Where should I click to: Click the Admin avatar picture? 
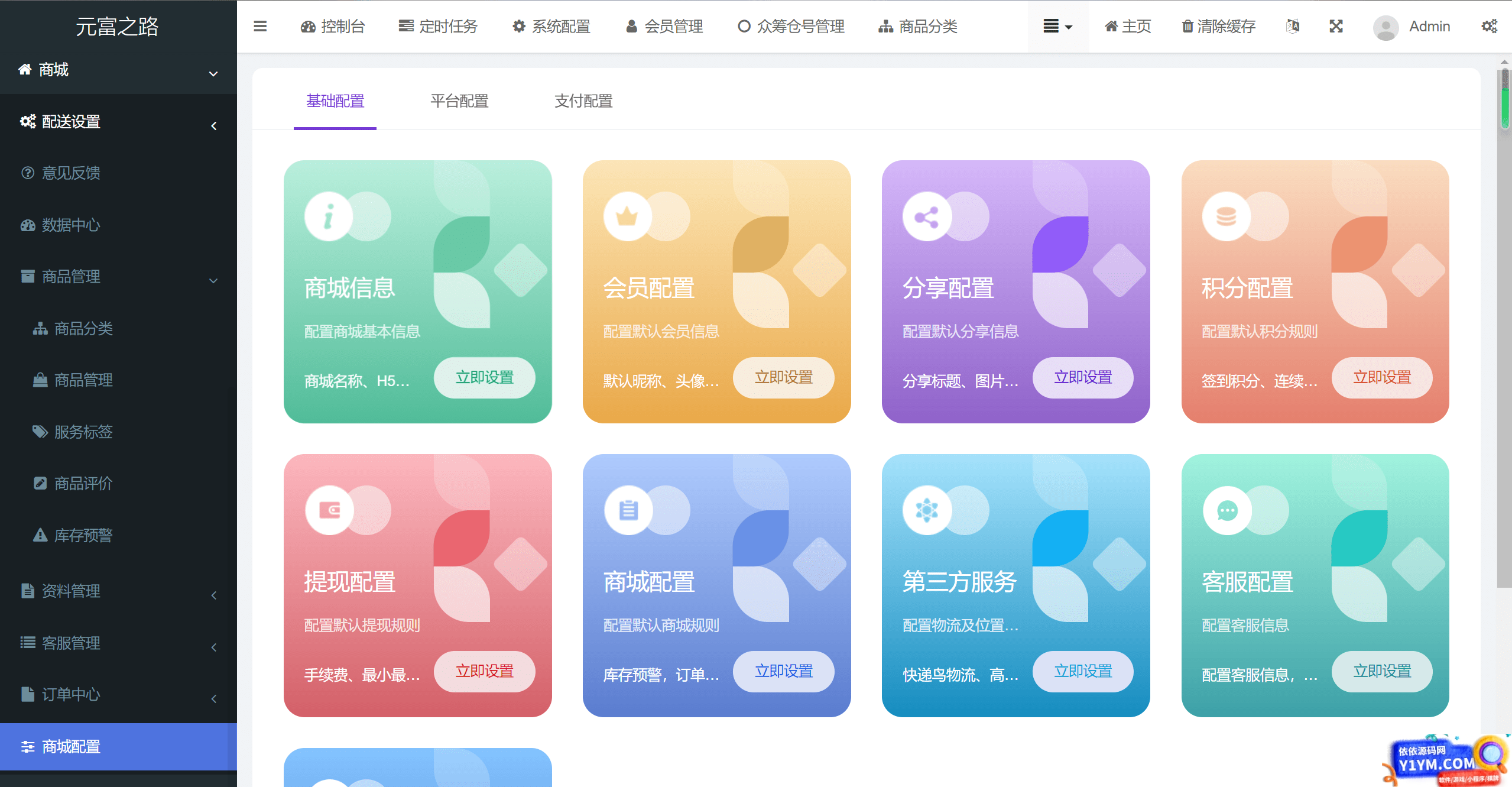[x=1386, y=27]
